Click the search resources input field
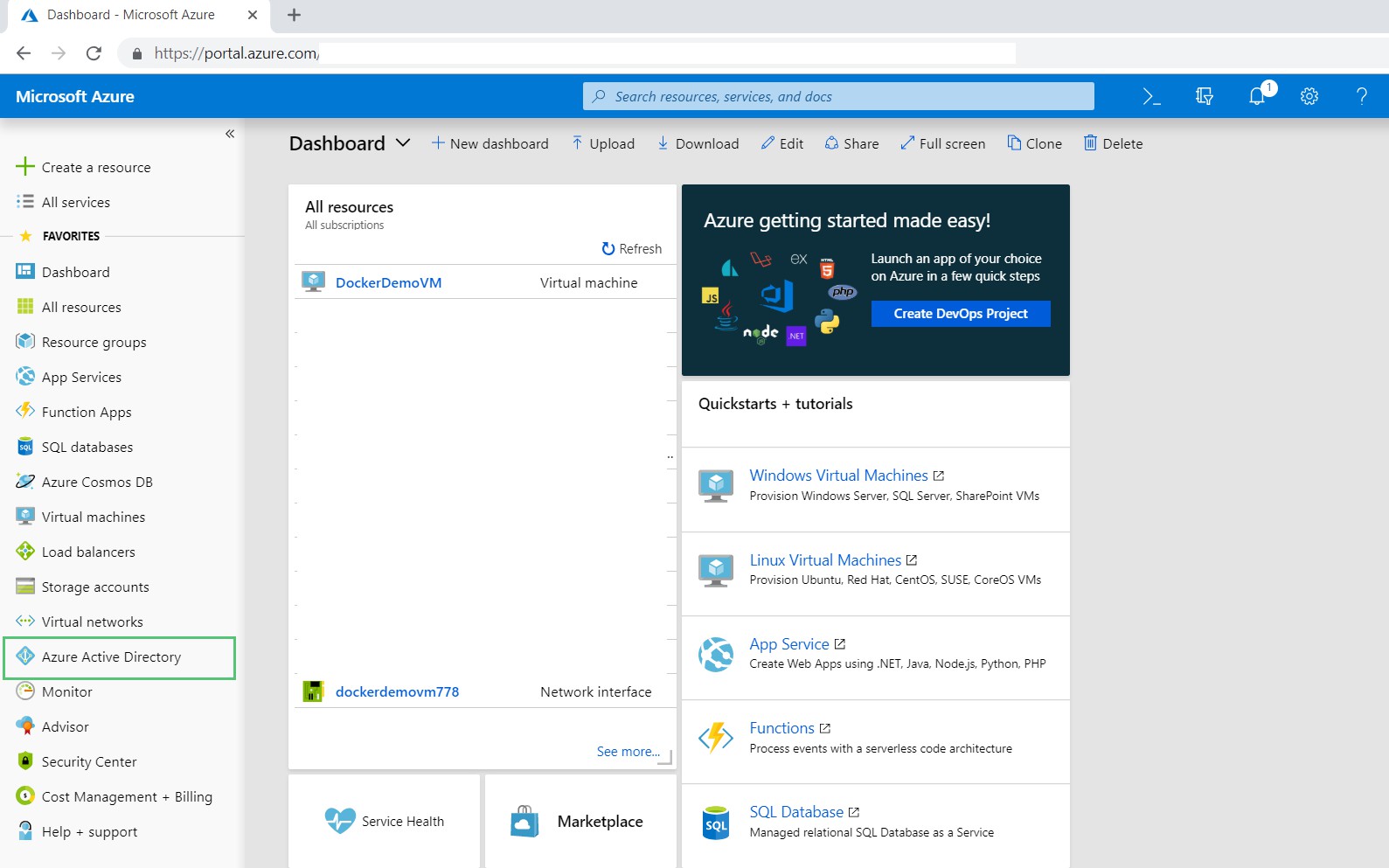Viewport: 1389px width, 868px height. 837,97
